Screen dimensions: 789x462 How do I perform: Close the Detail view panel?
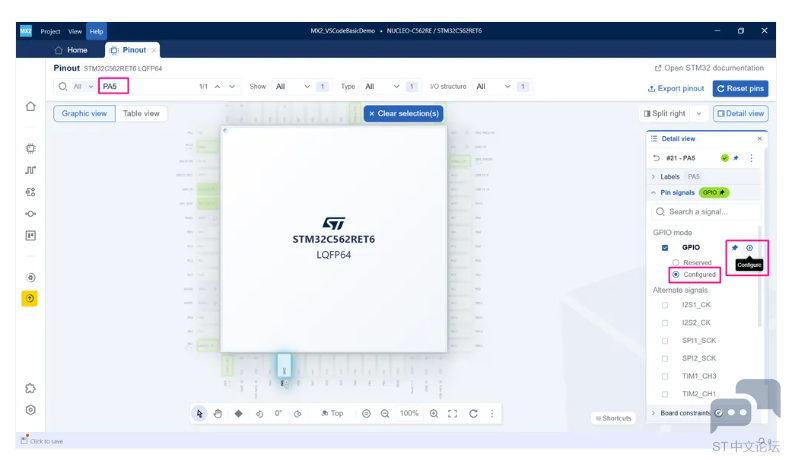click(x=760, y=138)
